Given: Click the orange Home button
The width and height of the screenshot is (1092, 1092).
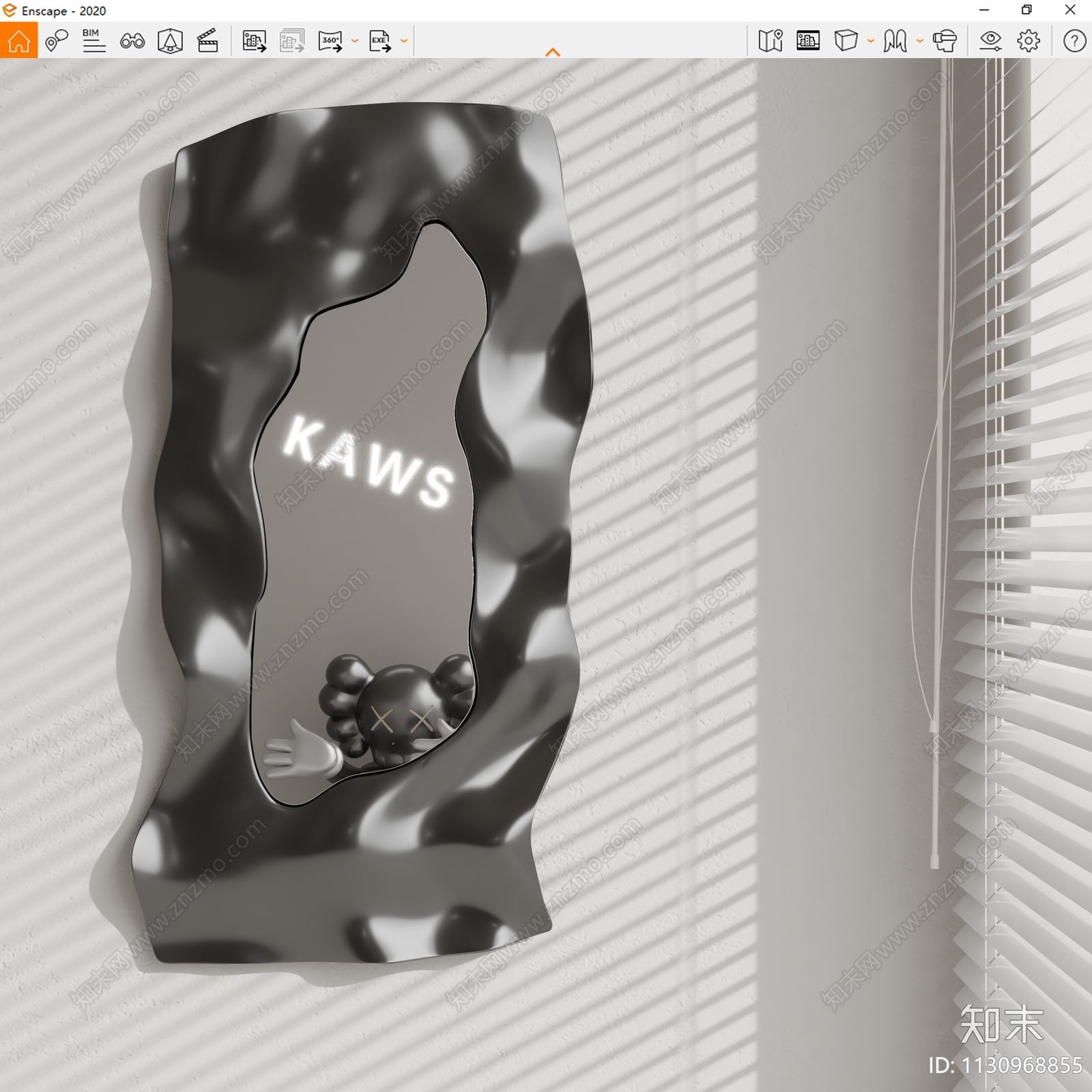Looking at the screenshot, I should [18, 40].
